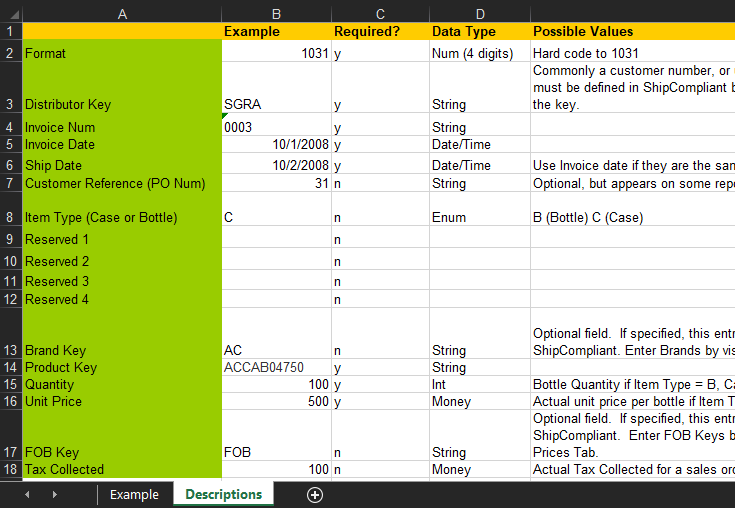Click the previous sheet navigation arrow
This screenshot has height=508, width=735.
click(27, 495)
